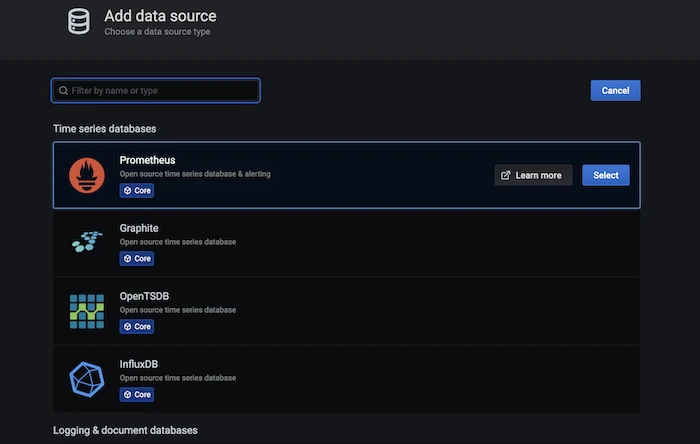
Task: Choose the Prometheus title text
Action: coord(147,160)
